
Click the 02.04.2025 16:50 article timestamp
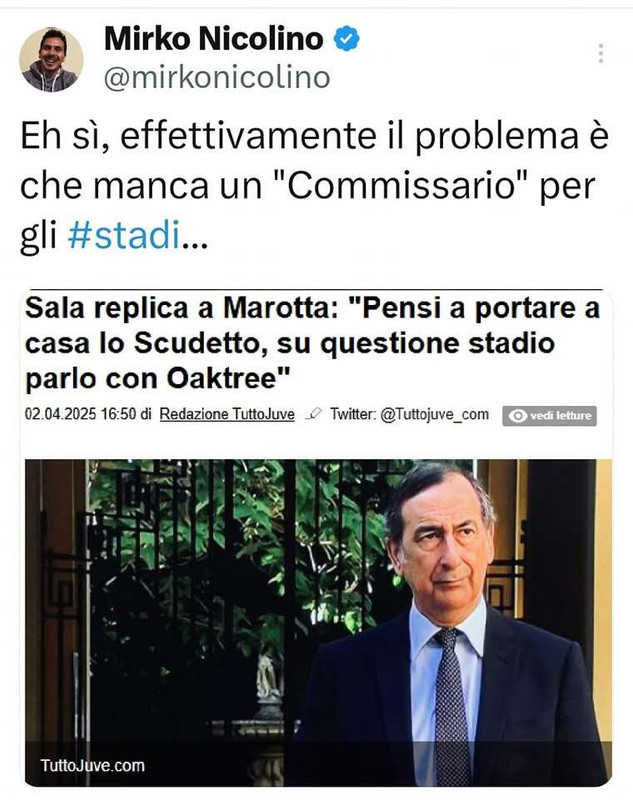(81, 414)
